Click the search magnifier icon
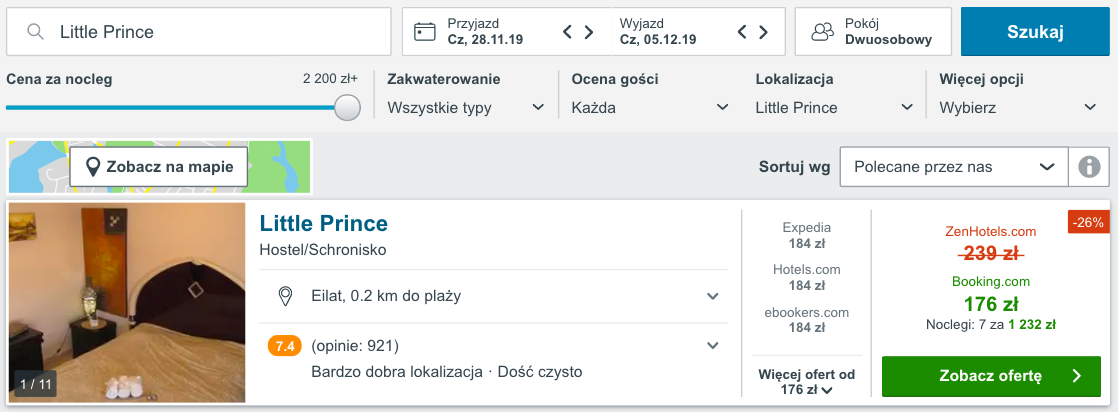The height and width of the screenshot is (412, 1118). click(36, 32)
